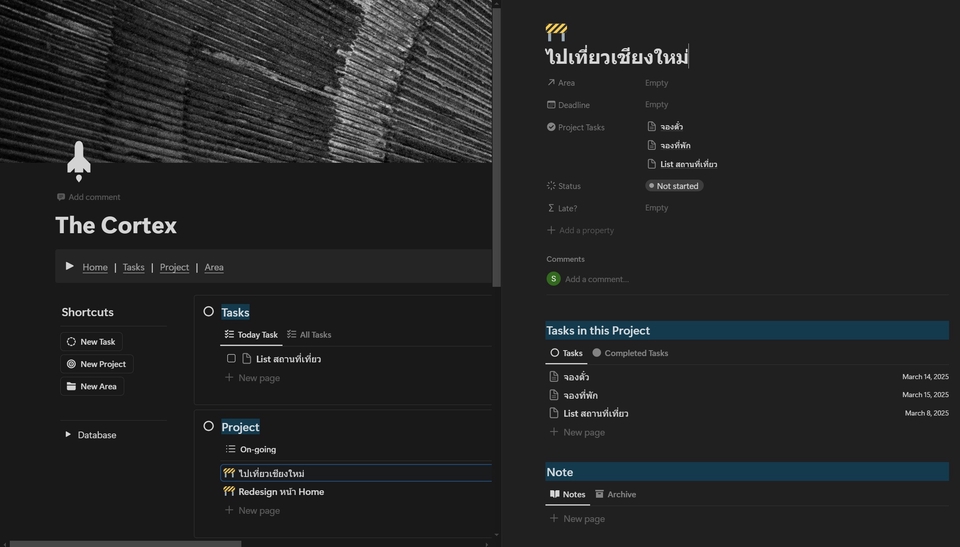This screenshot has height=547, width=960.
Task: Switch to Today Task tab
Action: point(251,335)
